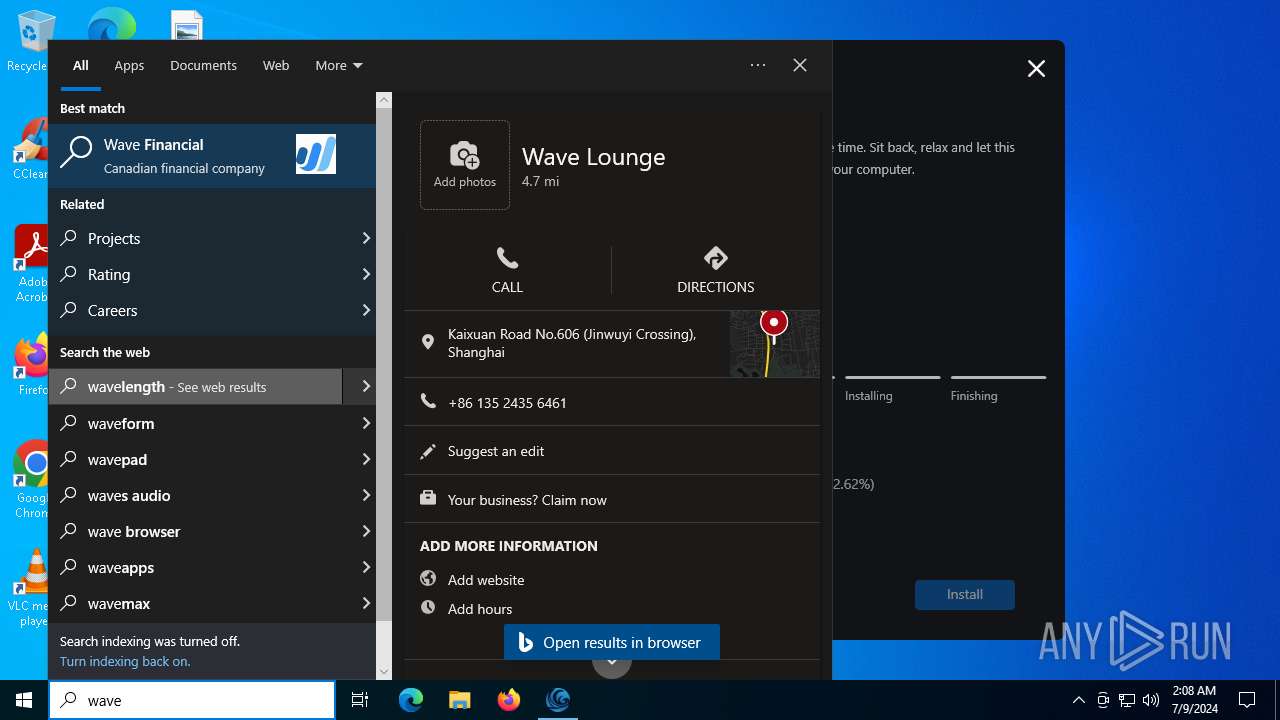Select the Wave Financial best match result
1280x720 pixels.
click(x=212, y=155)
